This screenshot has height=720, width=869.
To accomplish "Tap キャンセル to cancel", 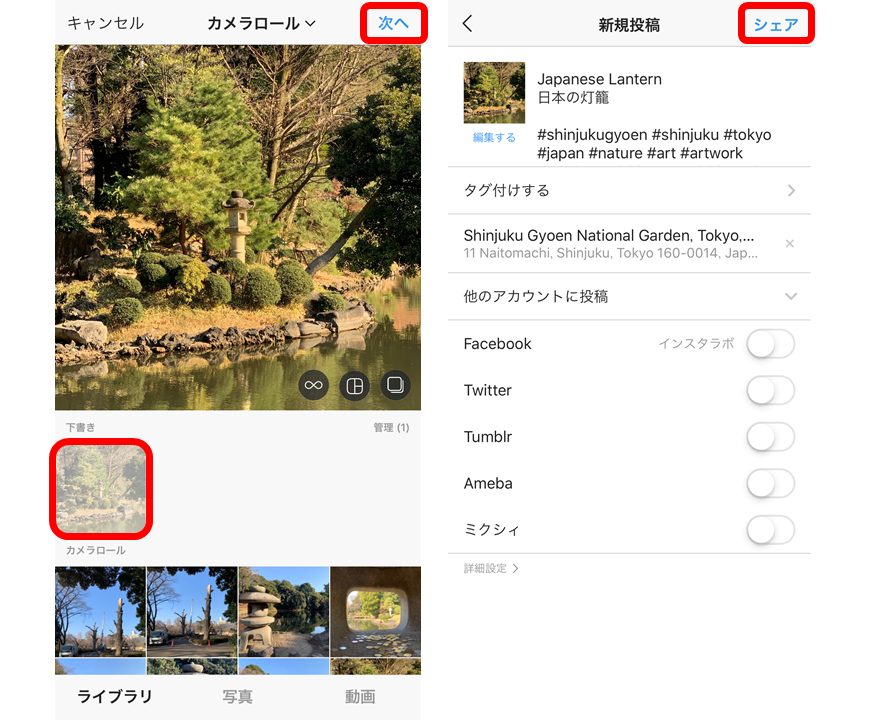I will tap(105, 23).
